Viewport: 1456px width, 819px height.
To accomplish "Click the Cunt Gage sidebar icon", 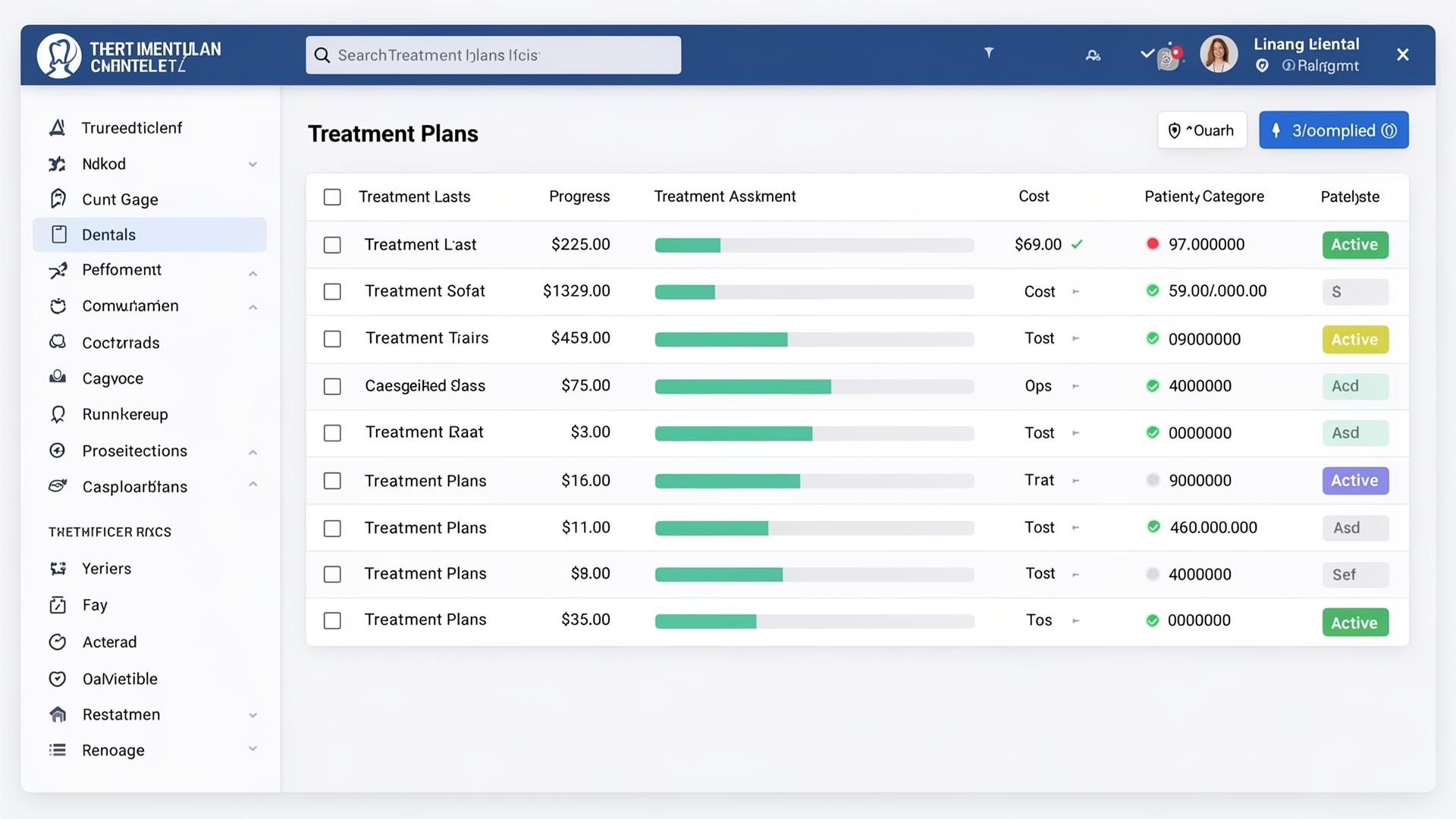I will [58, 199].
